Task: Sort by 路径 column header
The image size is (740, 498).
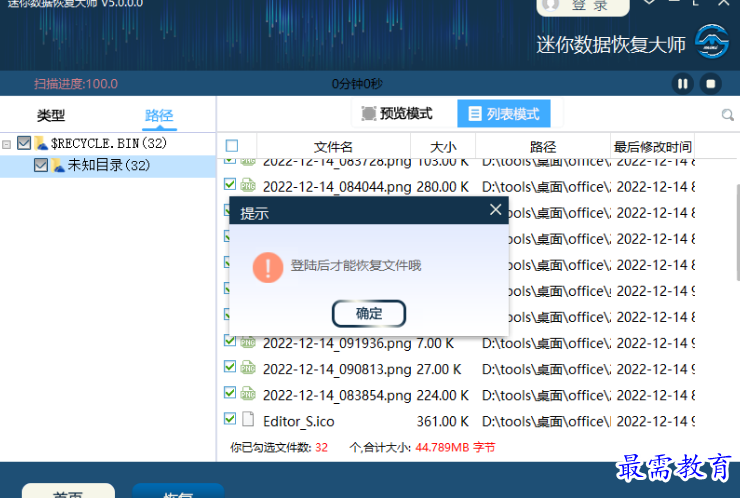Action: 543,147
